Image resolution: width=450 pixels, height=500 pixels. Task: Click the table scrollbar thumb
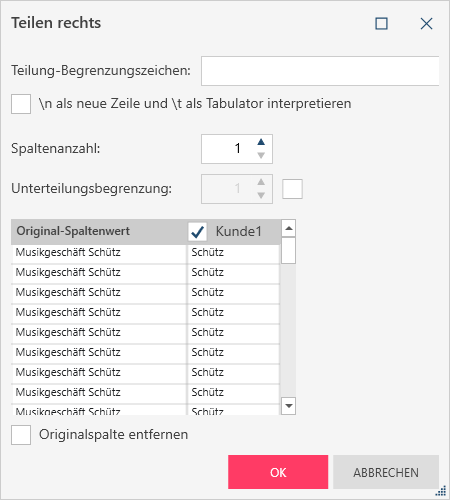pos(289,251)
